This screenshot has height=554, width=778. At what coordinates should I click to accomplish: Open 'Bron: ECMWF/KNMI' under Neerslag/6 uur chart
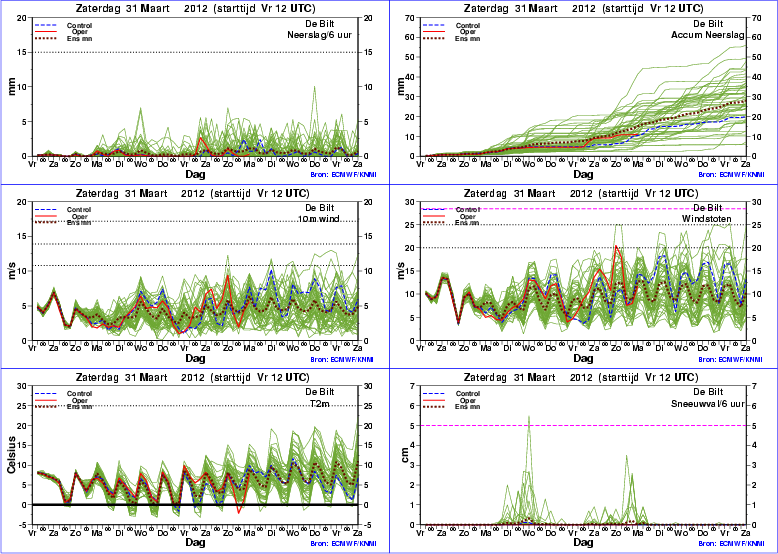(343, 175)
